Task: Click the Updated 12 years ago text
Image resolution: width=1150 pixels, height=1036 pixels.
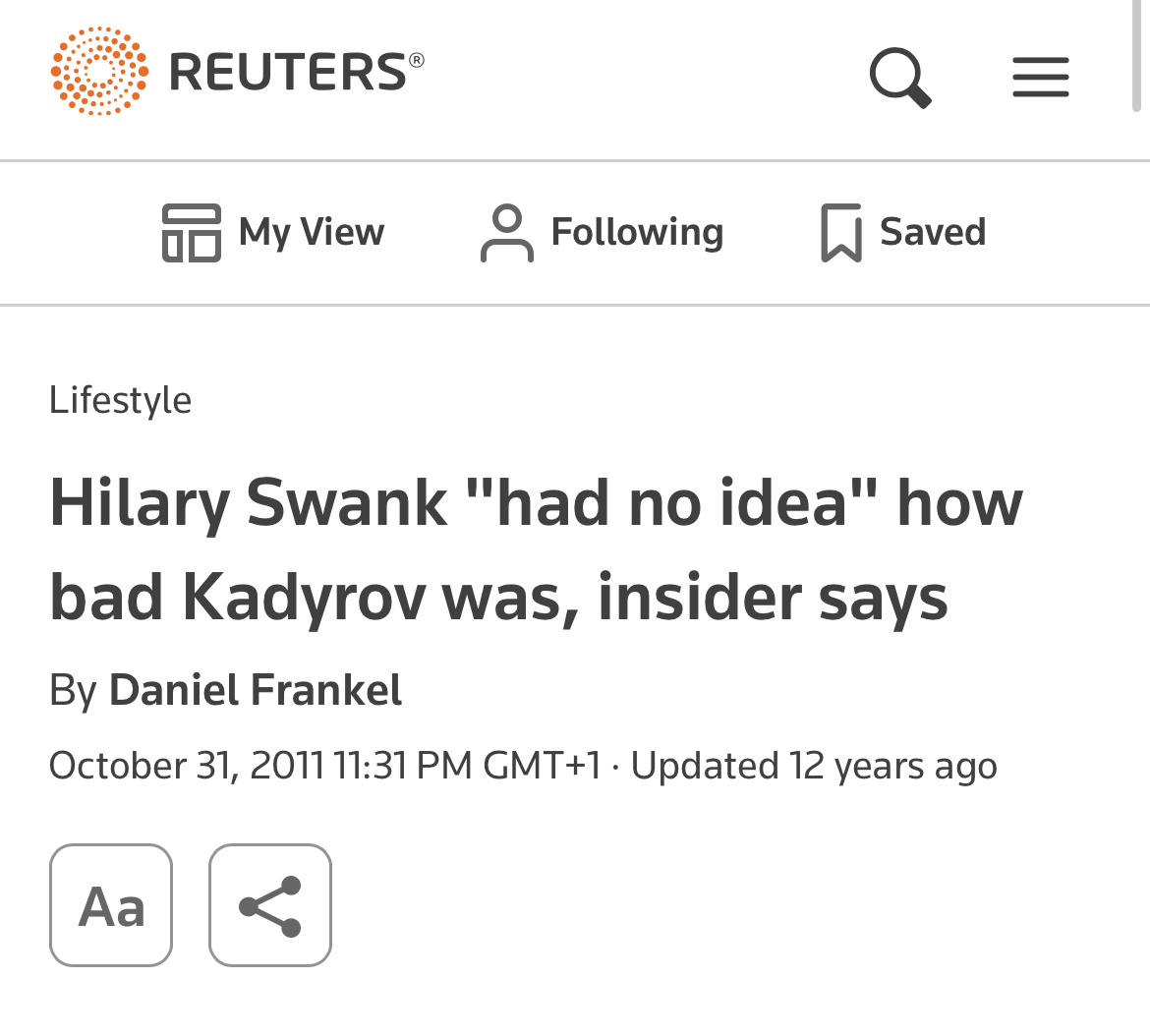Action: coord(814,766)
